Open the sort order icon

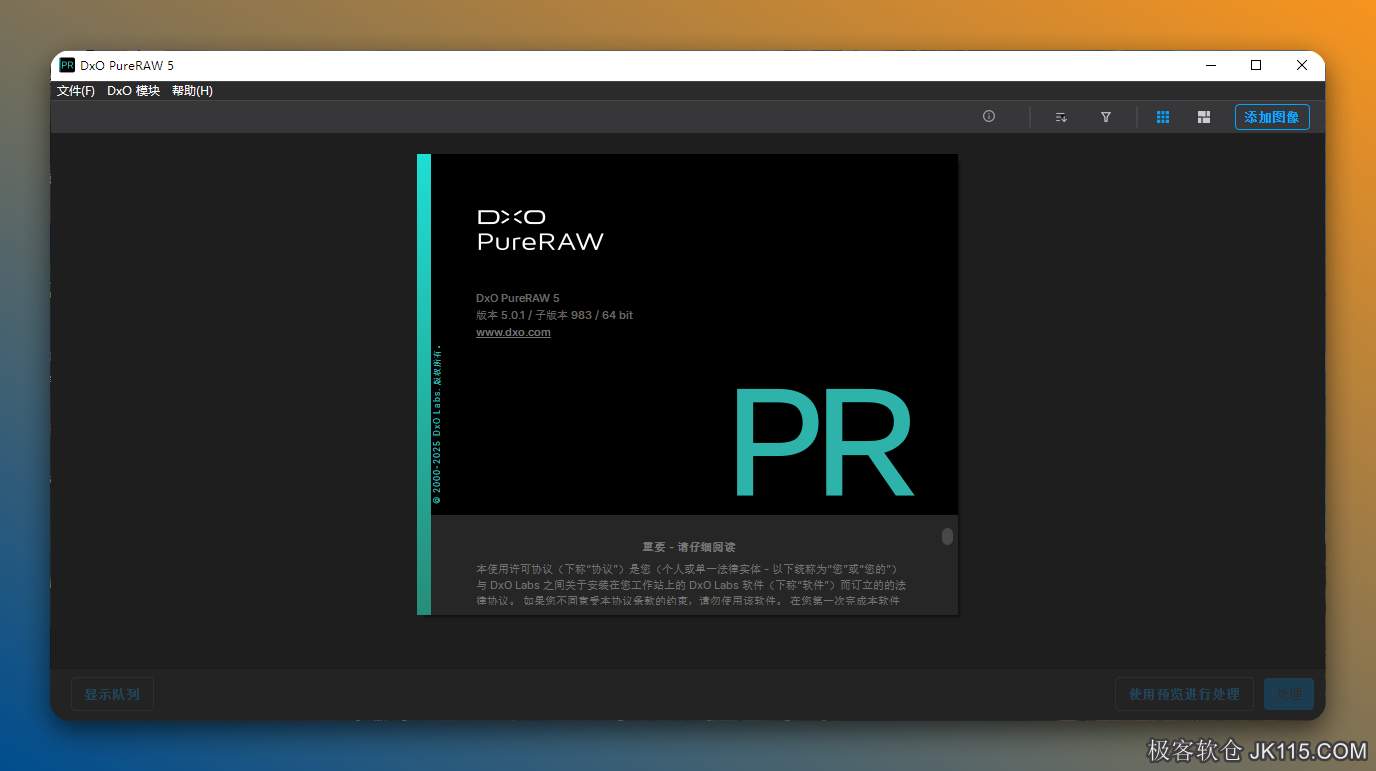coord(1061,117)
